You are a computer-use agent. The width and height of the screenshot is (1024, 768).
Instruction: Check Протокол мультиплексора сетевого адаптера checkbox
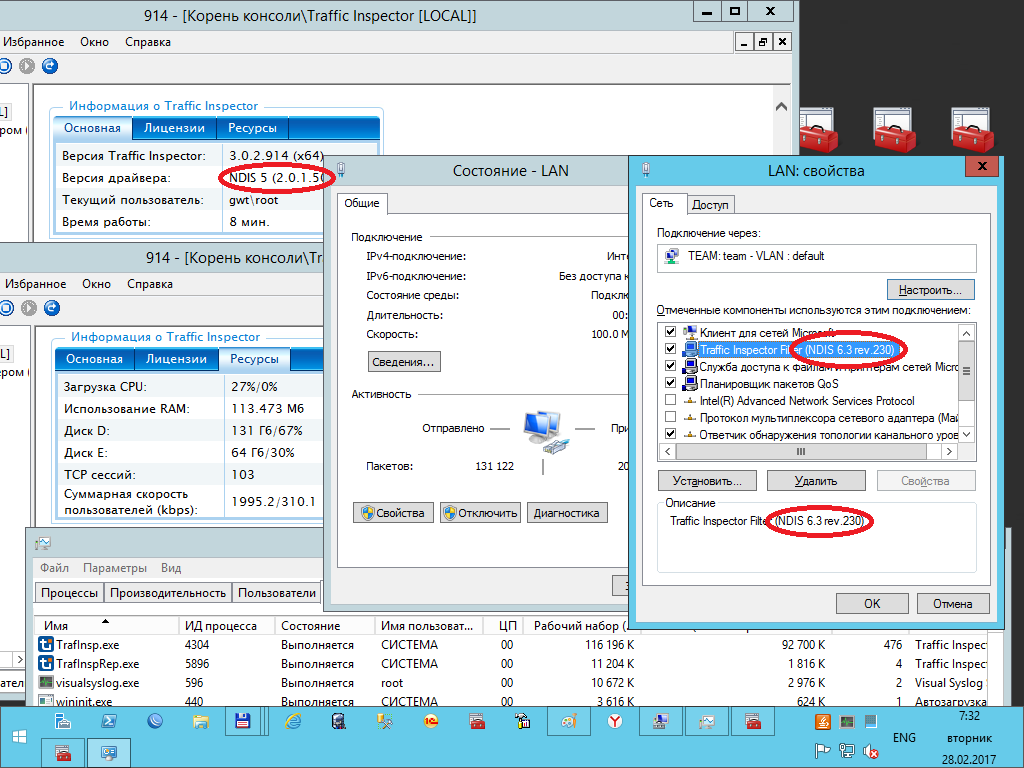point(670,417)
